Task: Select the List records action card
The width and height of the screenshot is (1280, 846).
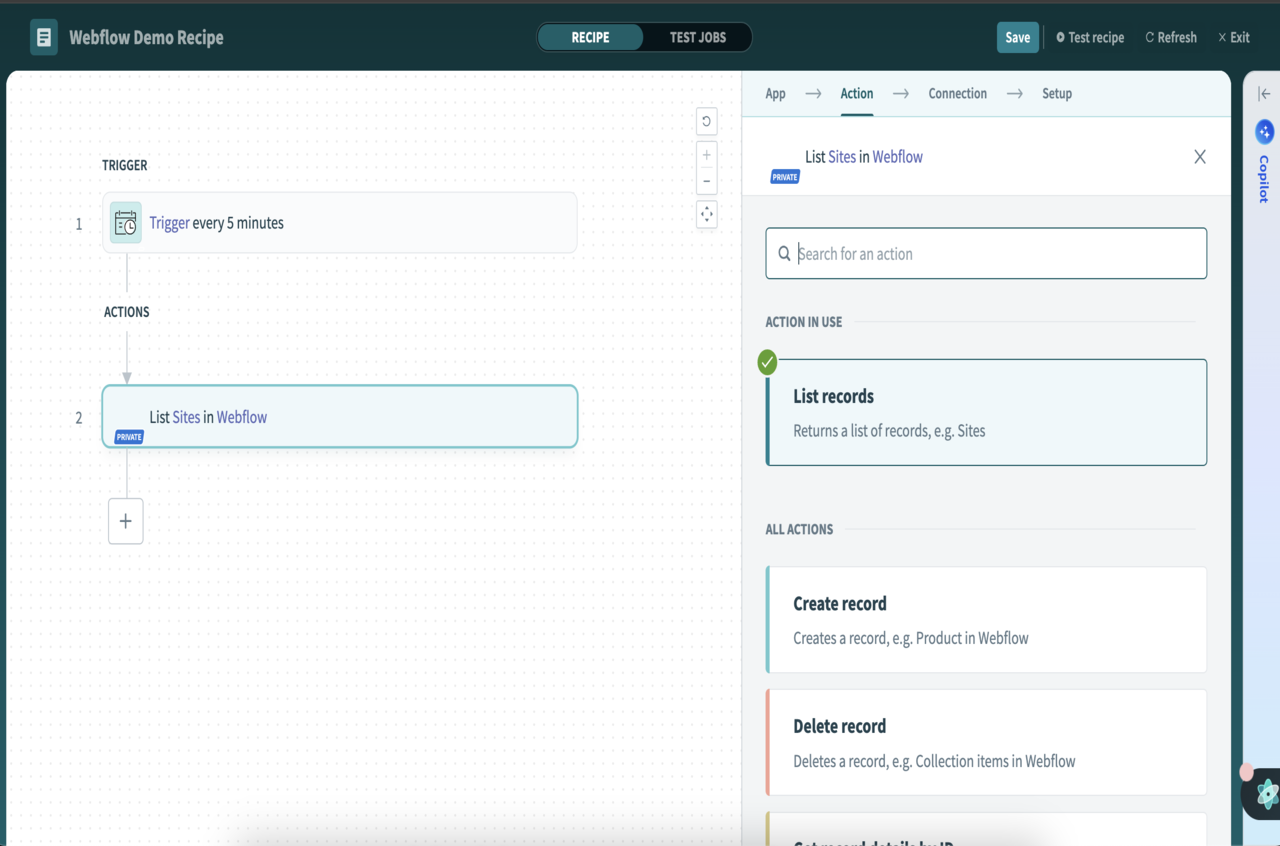Action: click(x=986, y=413)
